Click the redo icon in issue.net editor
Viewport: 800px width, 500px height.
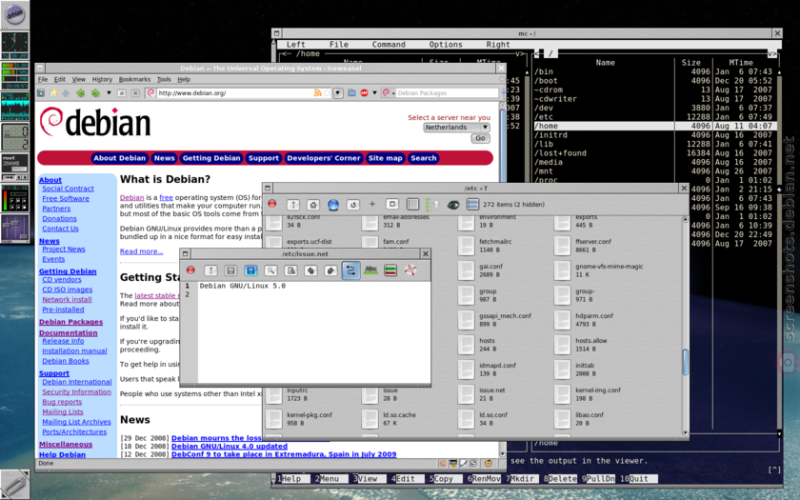[331, 270]
